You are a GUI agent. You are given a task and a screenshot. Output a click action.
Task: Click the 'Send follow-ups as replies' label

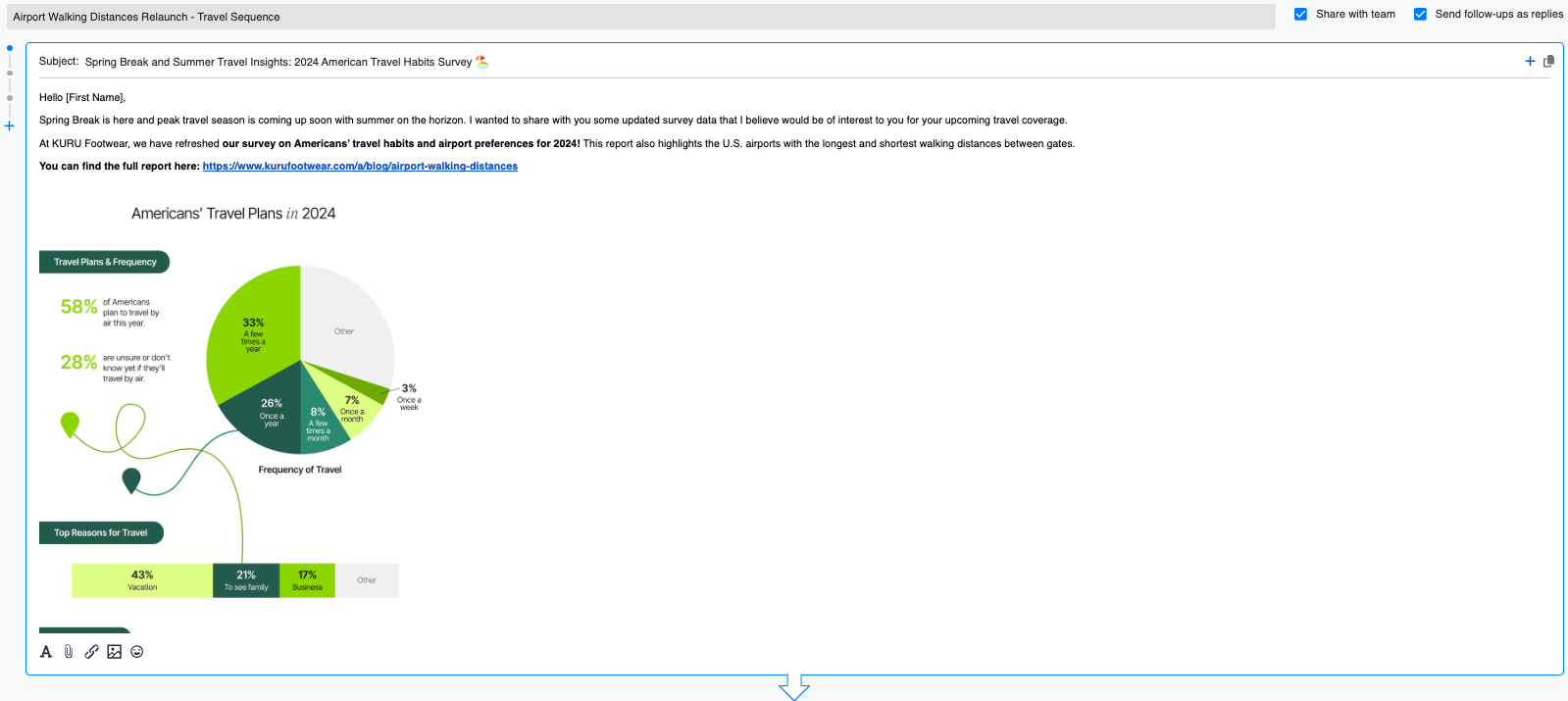[1498, 14]
